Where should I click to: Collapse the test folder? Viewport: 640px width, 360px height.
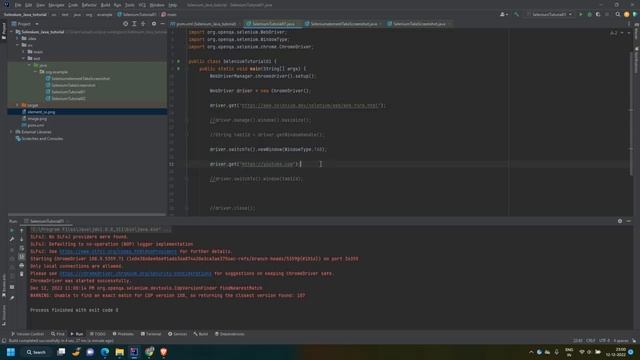click(x=24, y=58)
